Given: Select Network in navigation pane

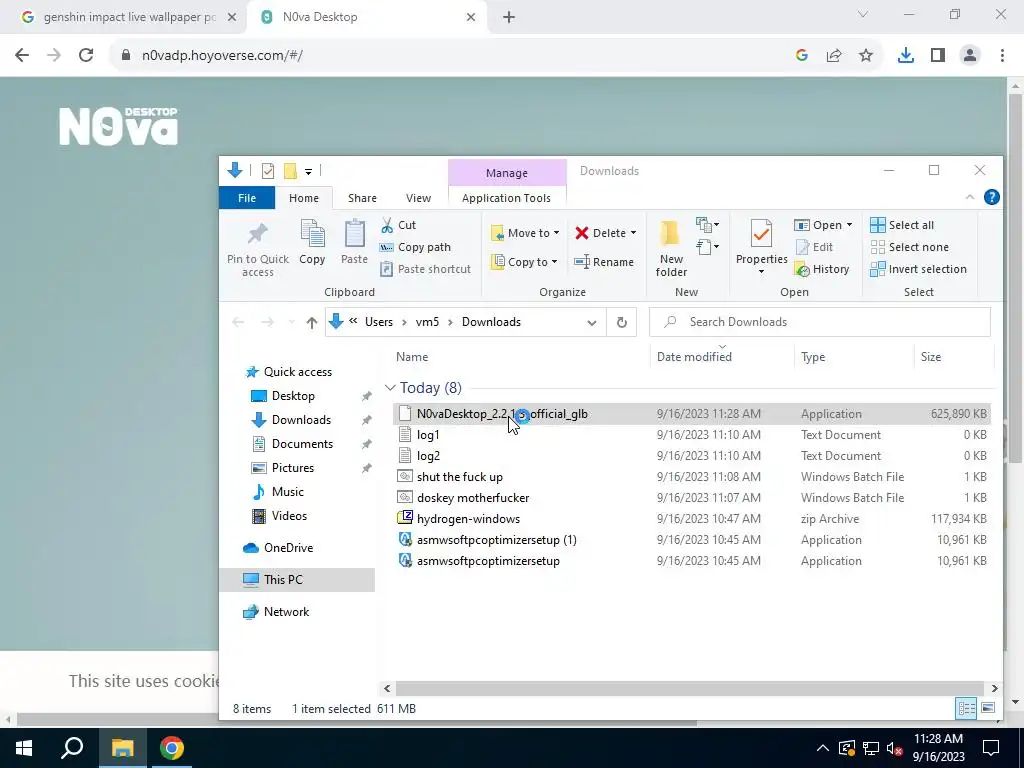Looking at the screenshot, I should 286,612.
